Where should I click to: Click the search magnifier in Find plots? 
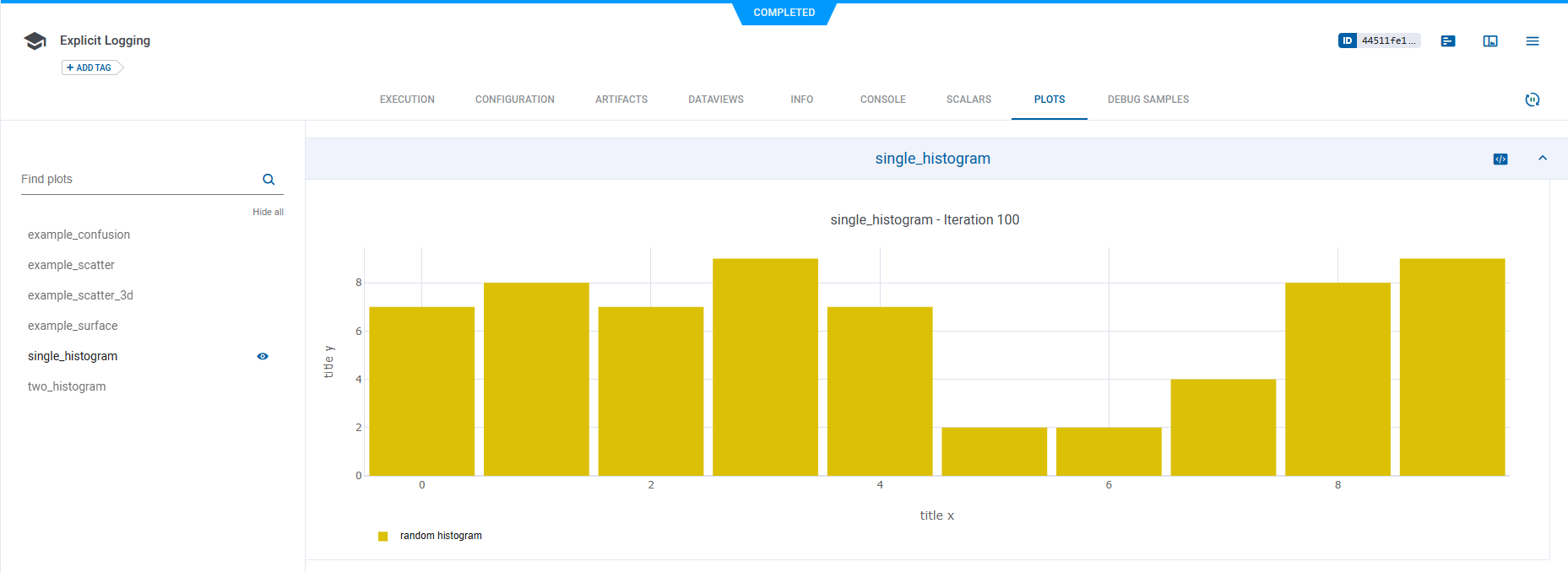tap(269, 179)
